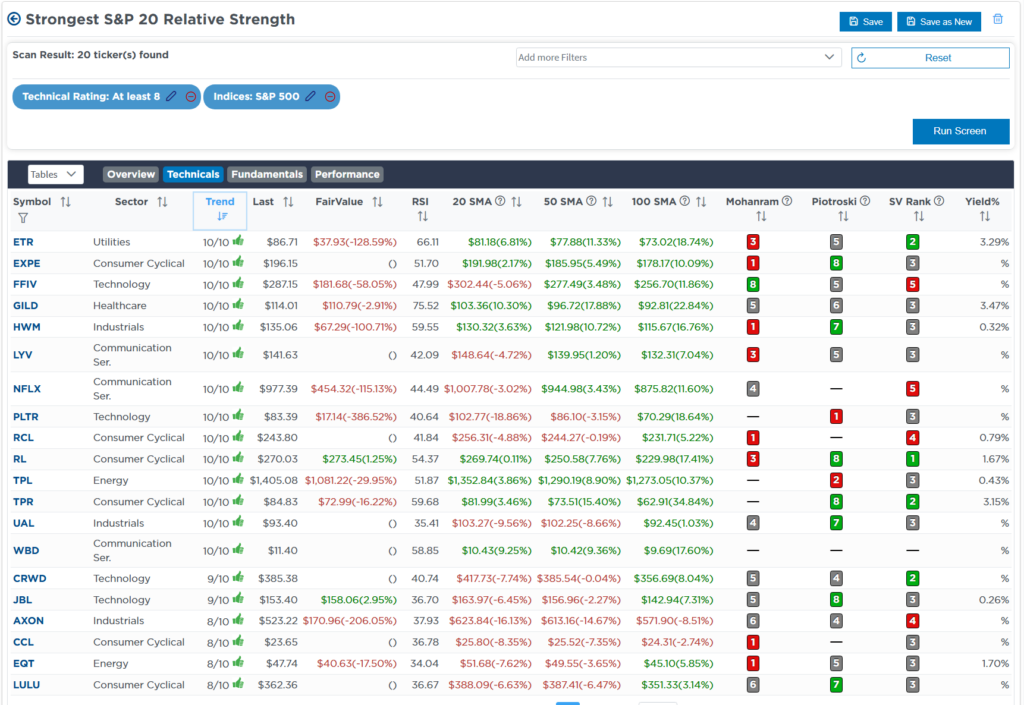Open the Piotroski help icon
1024x705 pixels.
coord(865,201)
